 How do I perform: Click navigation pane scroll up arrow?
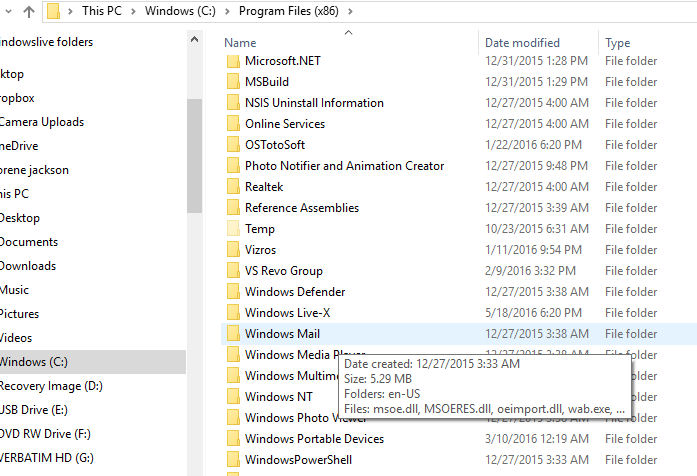[194, 40]
